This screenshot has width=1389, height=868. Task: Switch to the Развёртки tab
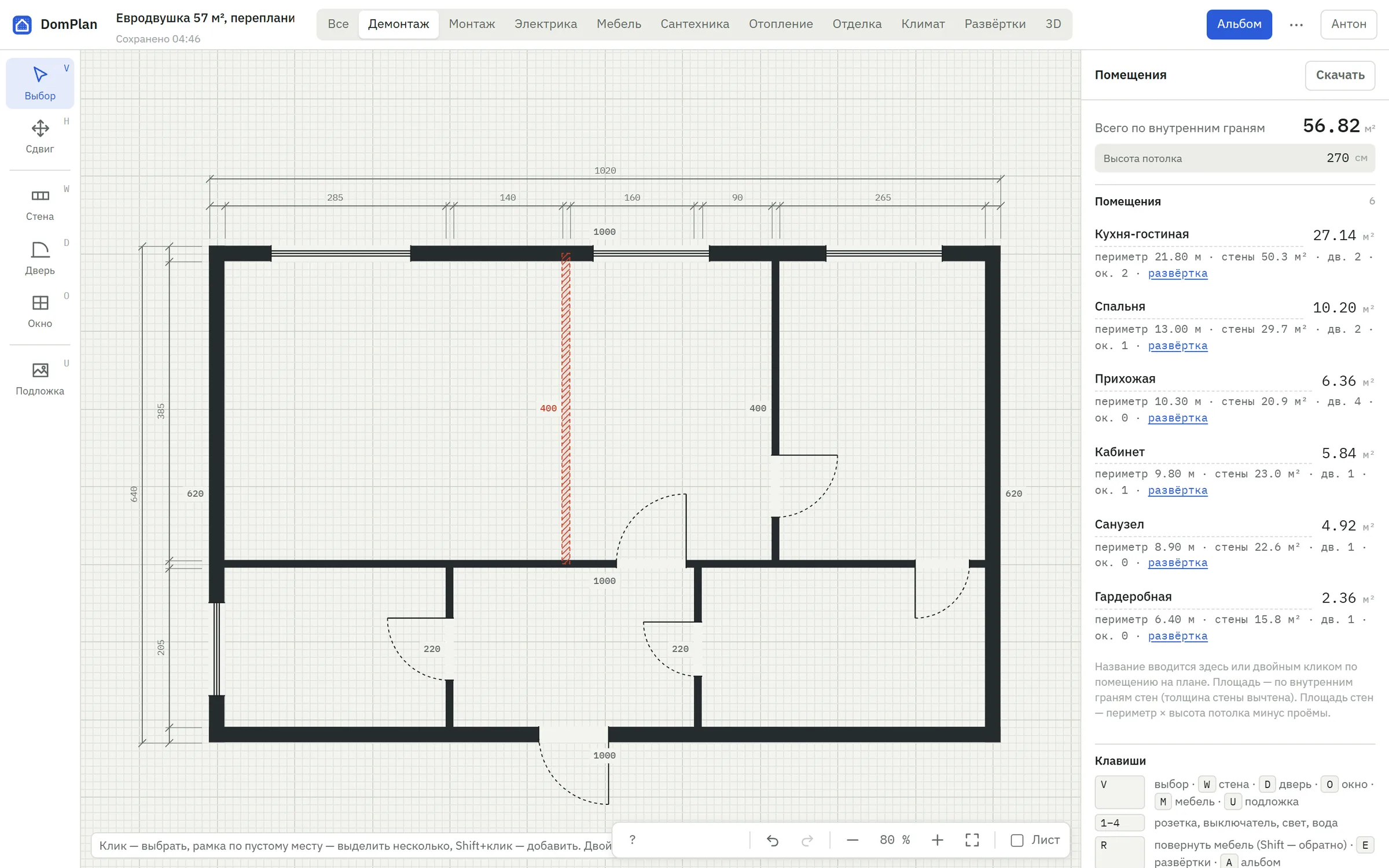[x=995, y=24]
